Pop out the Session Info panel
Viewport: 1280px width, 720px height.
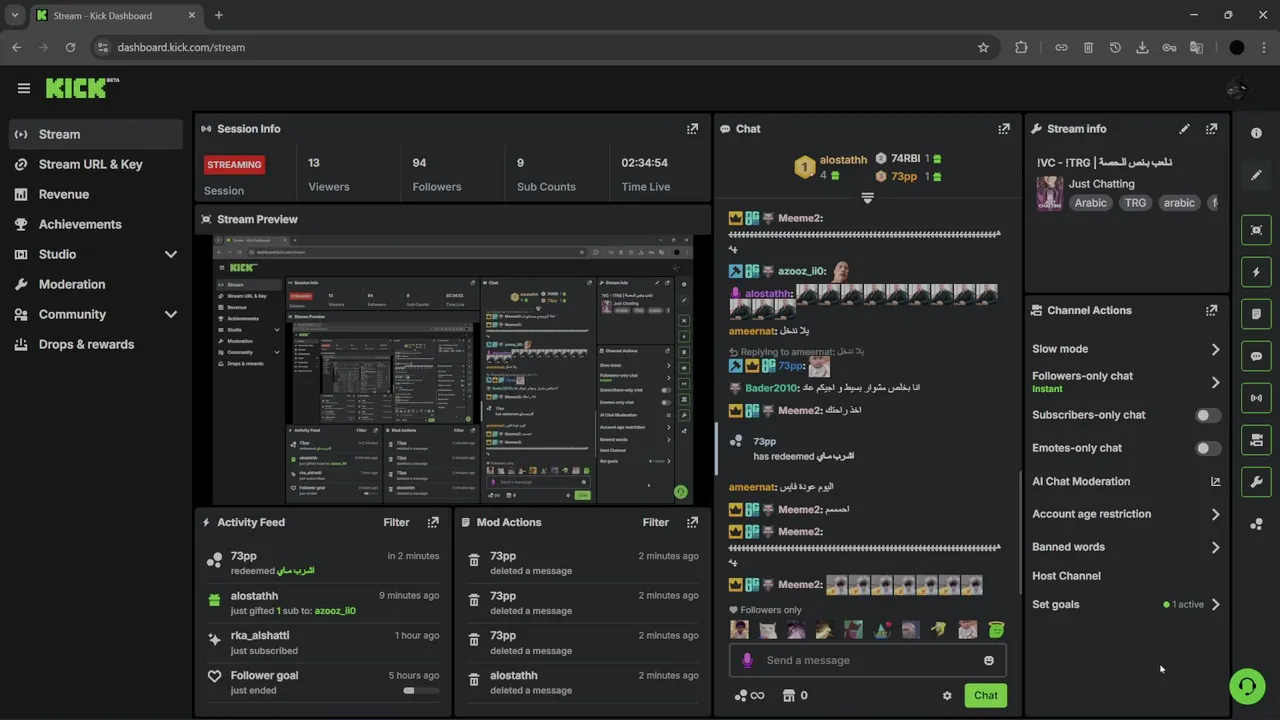click(692, 129)
